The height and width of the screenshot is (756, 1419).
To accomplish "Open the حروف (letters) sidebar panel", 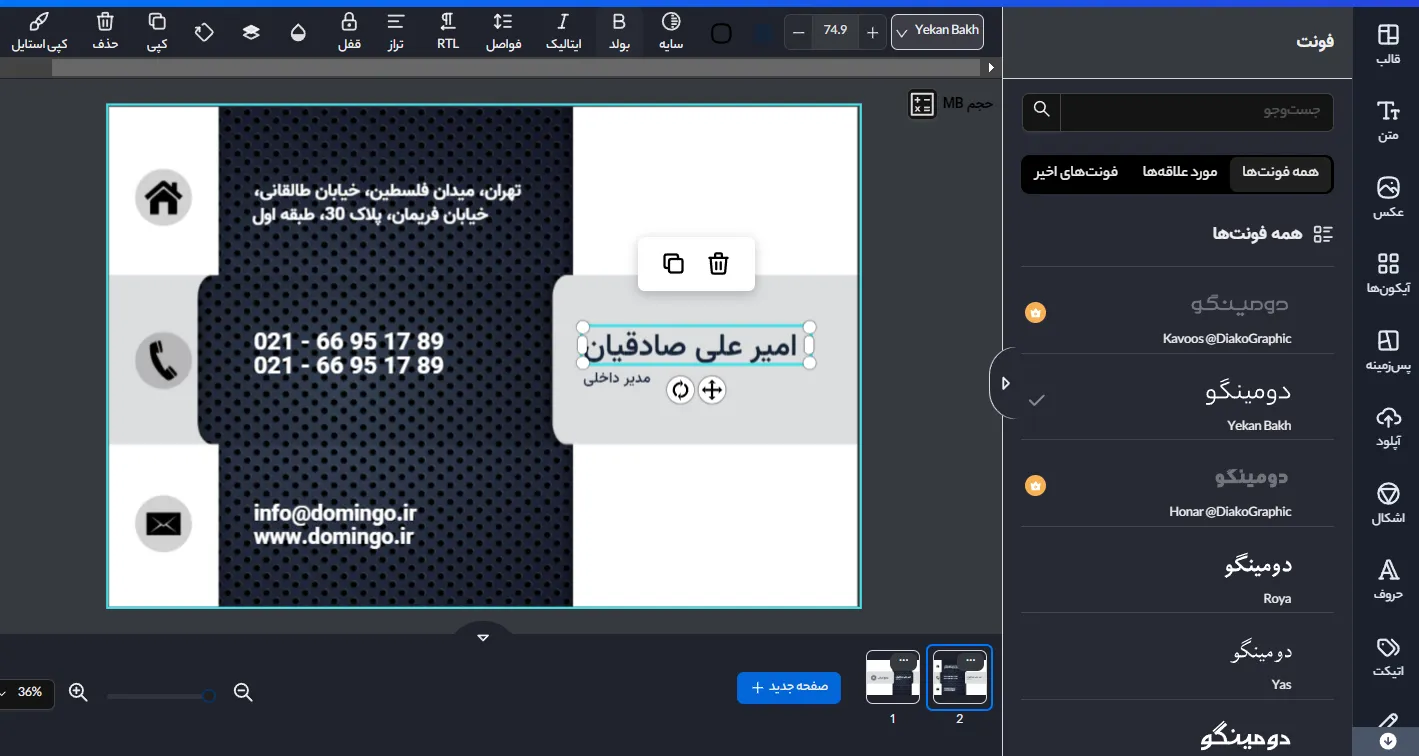I will tap(1388, 581).
